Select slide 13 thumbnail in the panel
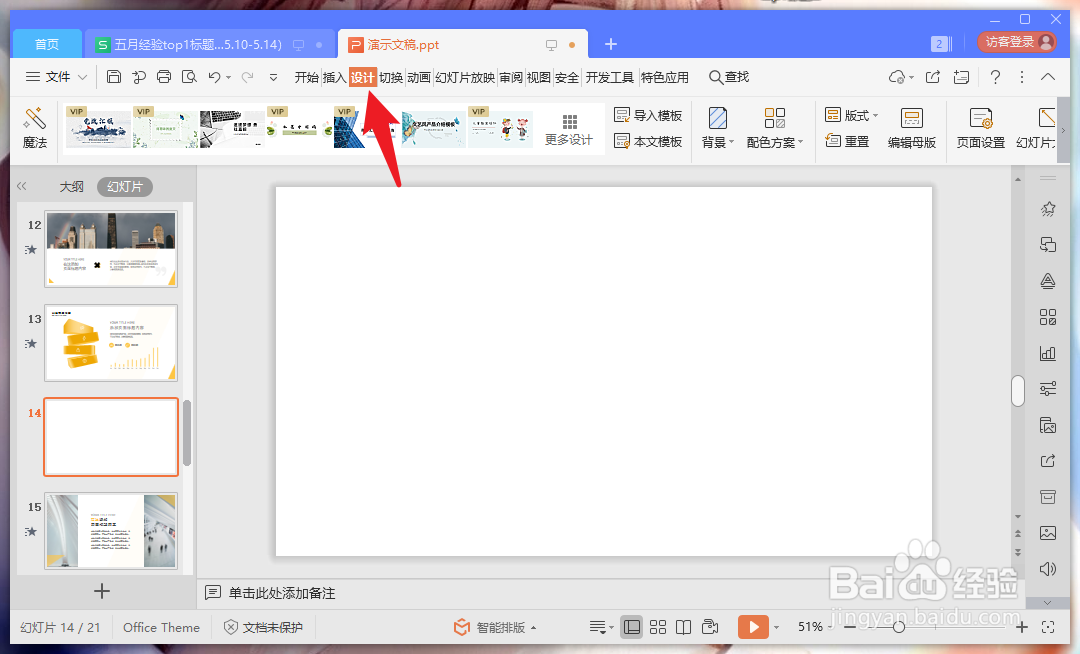Image resolution: width=1080 pixels, height=654 pixels. click(x=110, y=343)
